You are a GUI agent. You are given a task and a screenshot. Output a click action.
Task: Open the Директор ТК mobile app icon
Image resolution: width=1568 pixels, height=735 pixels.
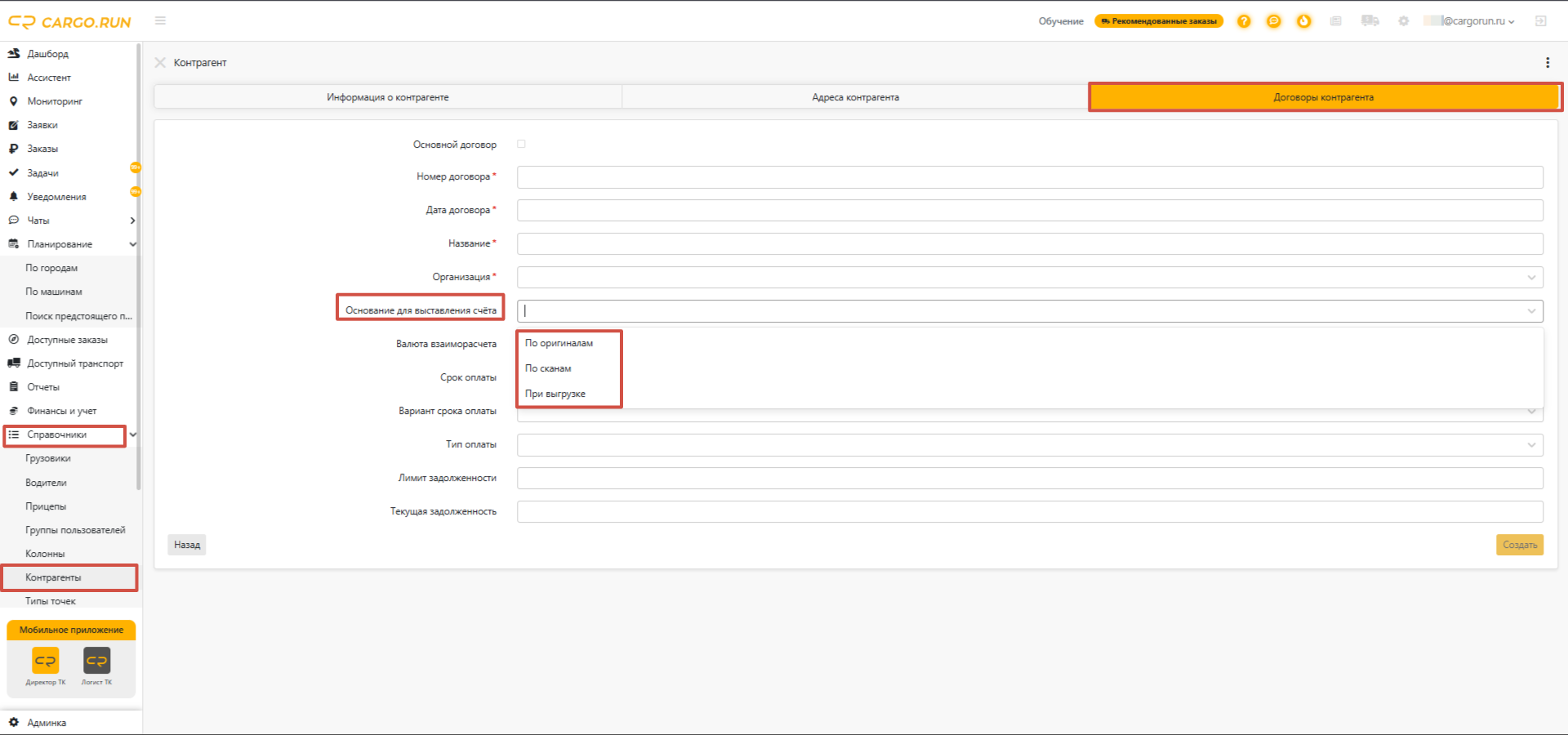click(46, 661)
